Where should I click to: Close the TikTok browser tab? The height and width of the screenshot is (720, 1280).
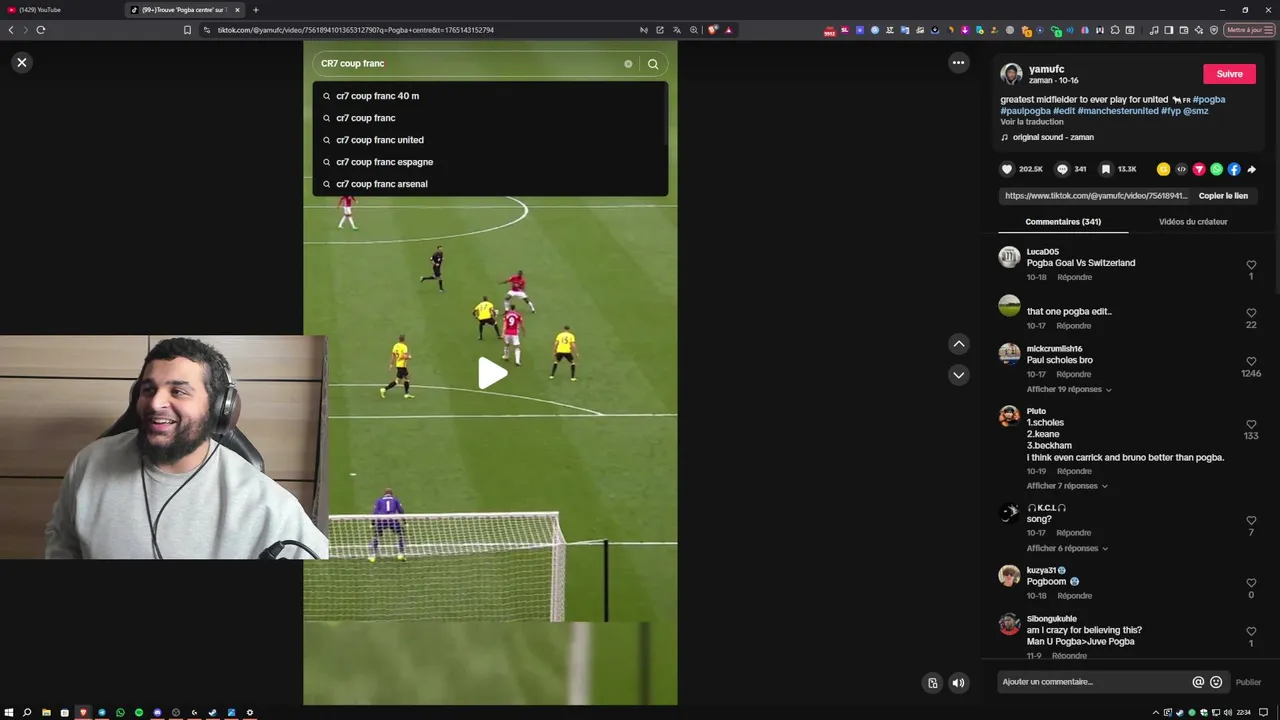coord(237,10)
